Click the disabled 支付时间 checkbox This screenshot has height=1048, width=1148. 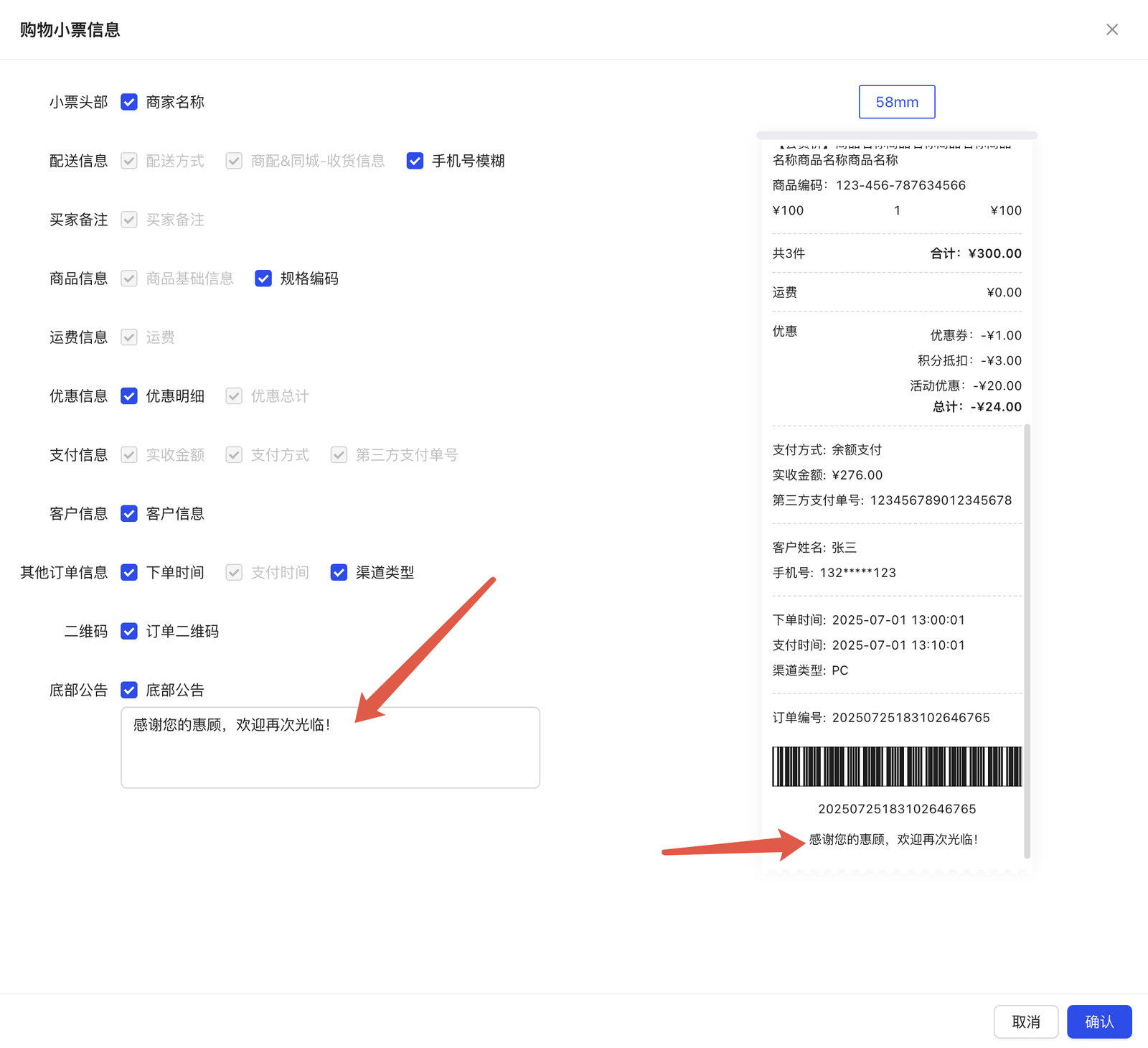click(x=234, y=573)
